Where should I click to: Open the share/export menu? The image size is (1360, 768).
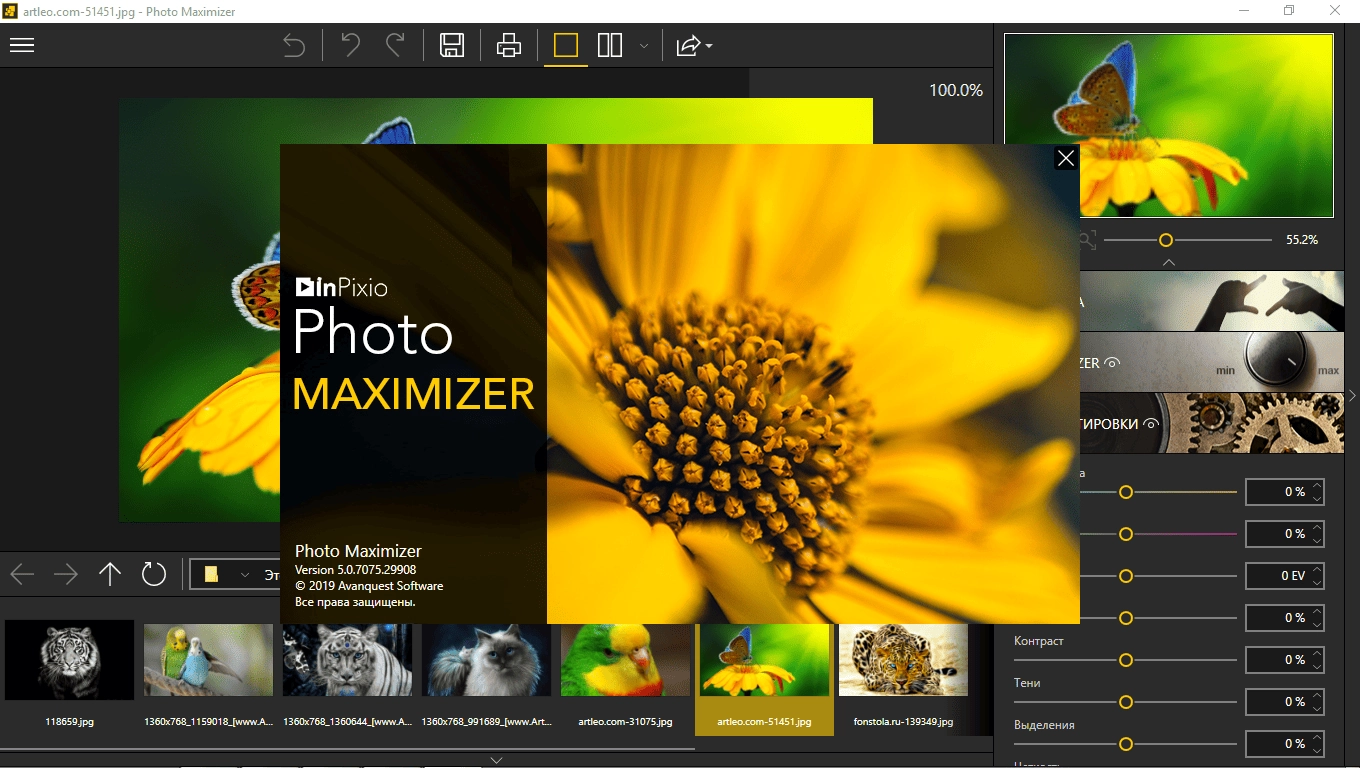[694, 46]
